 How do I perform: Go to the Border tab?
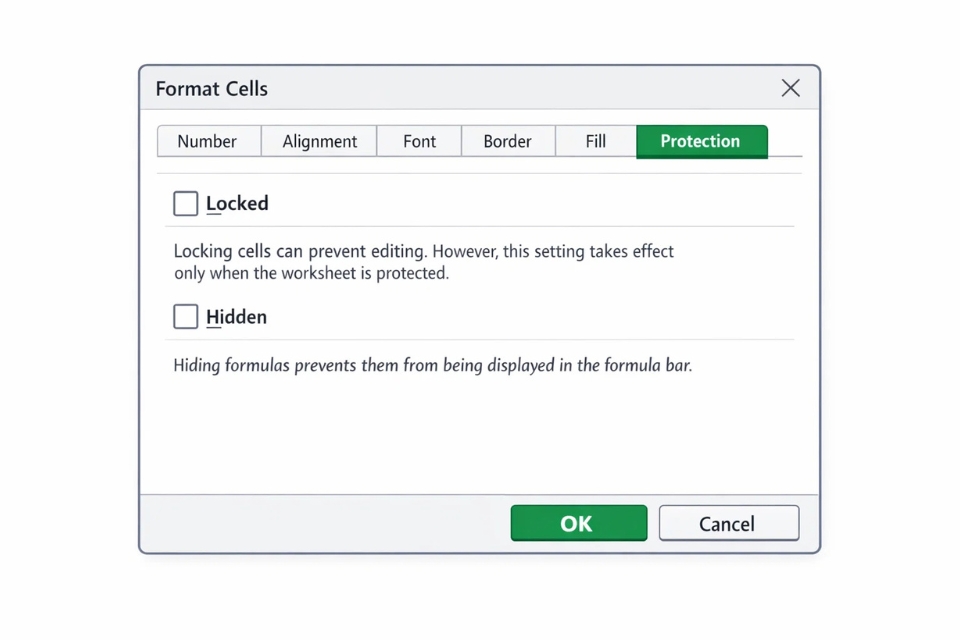507,141
